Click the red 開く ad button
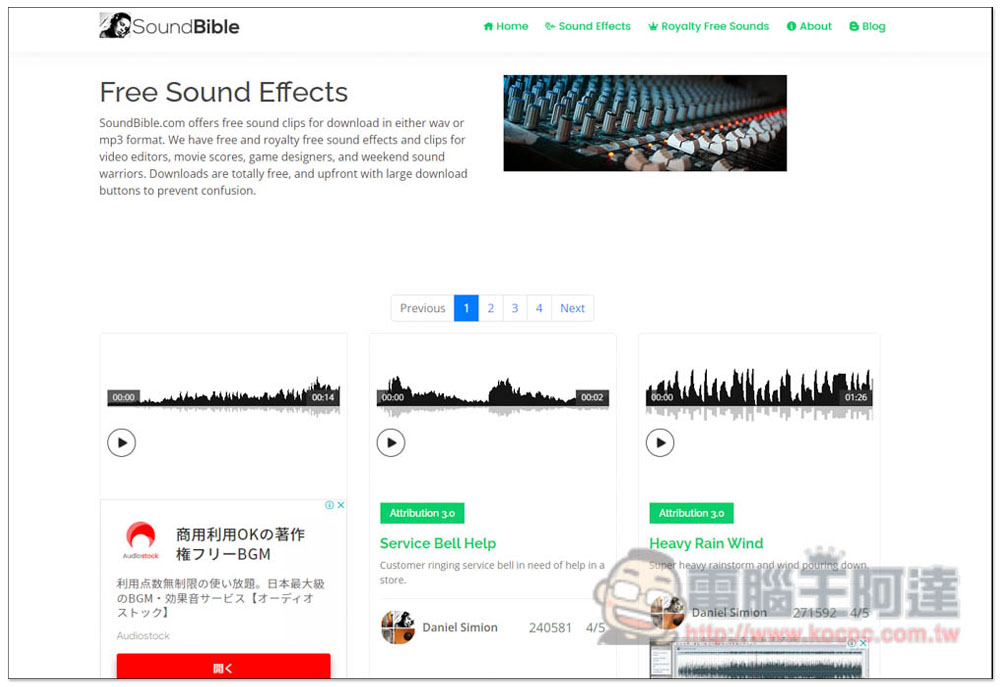Image resolution: width=1000 pixels, height=687 pixels. tap(223, 667)
